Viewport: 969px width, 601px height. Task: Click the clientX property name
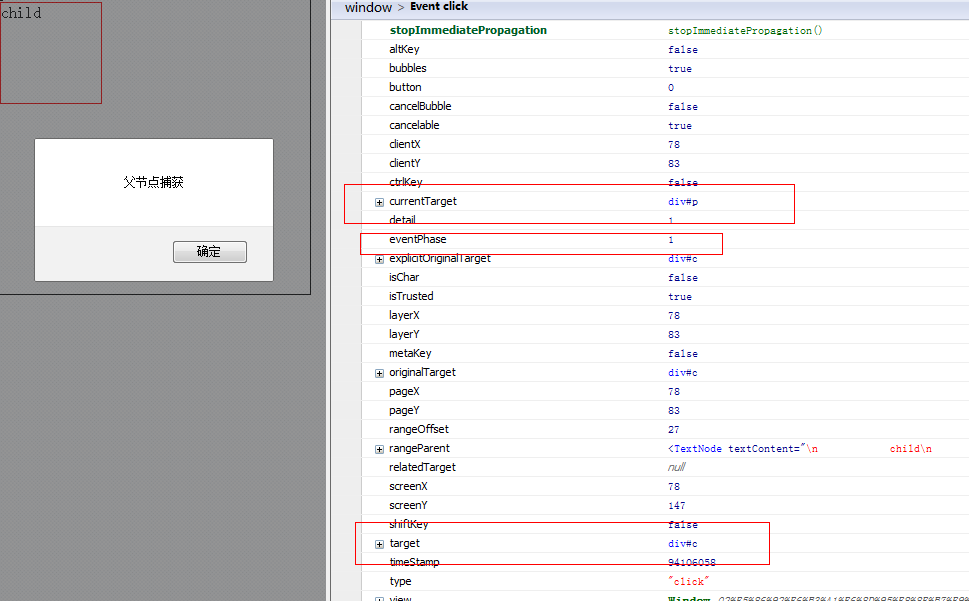pos(405,144)
